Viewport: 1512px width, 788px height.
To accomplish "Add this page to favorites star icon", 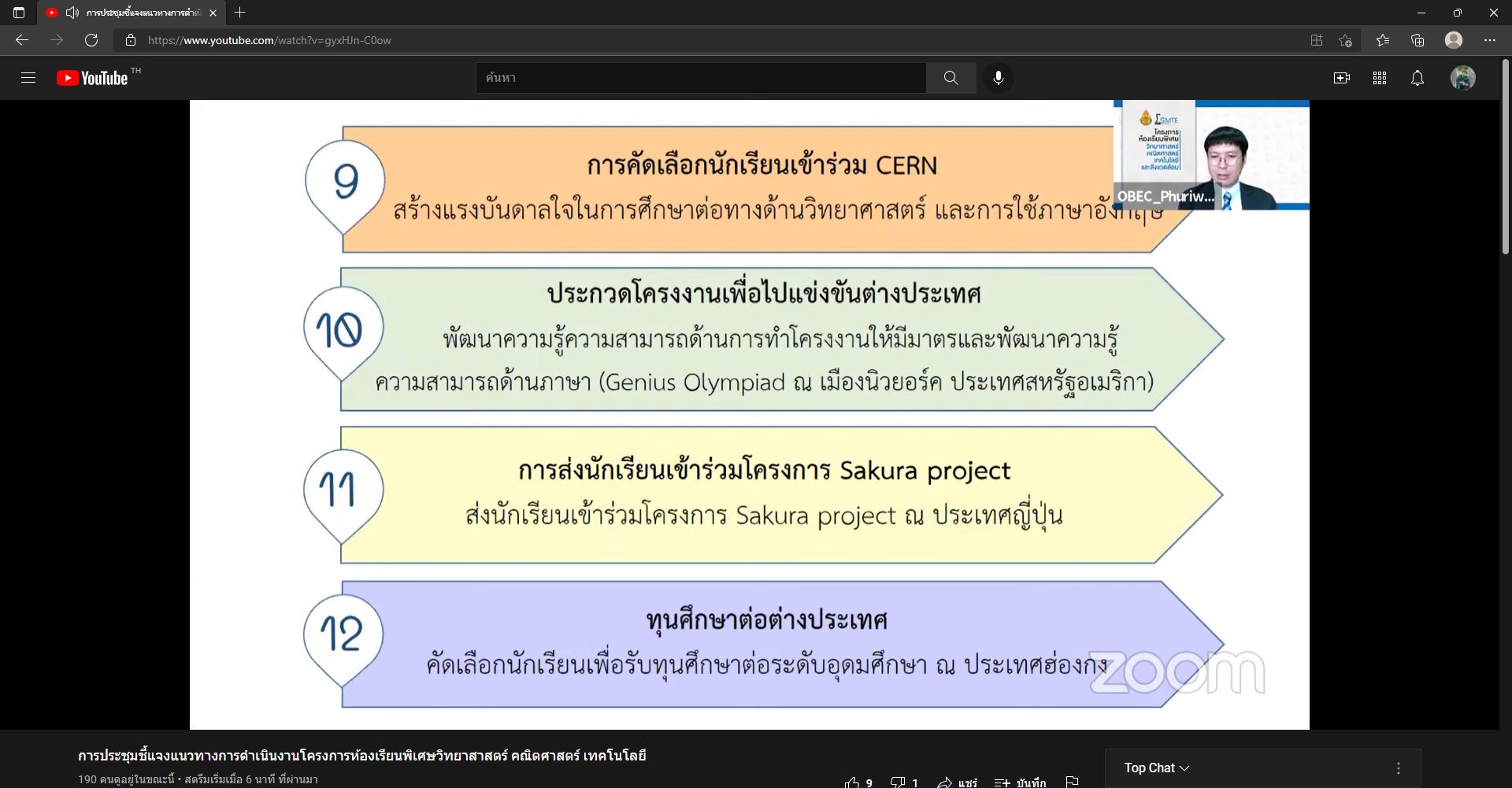I will [1345, 40].
